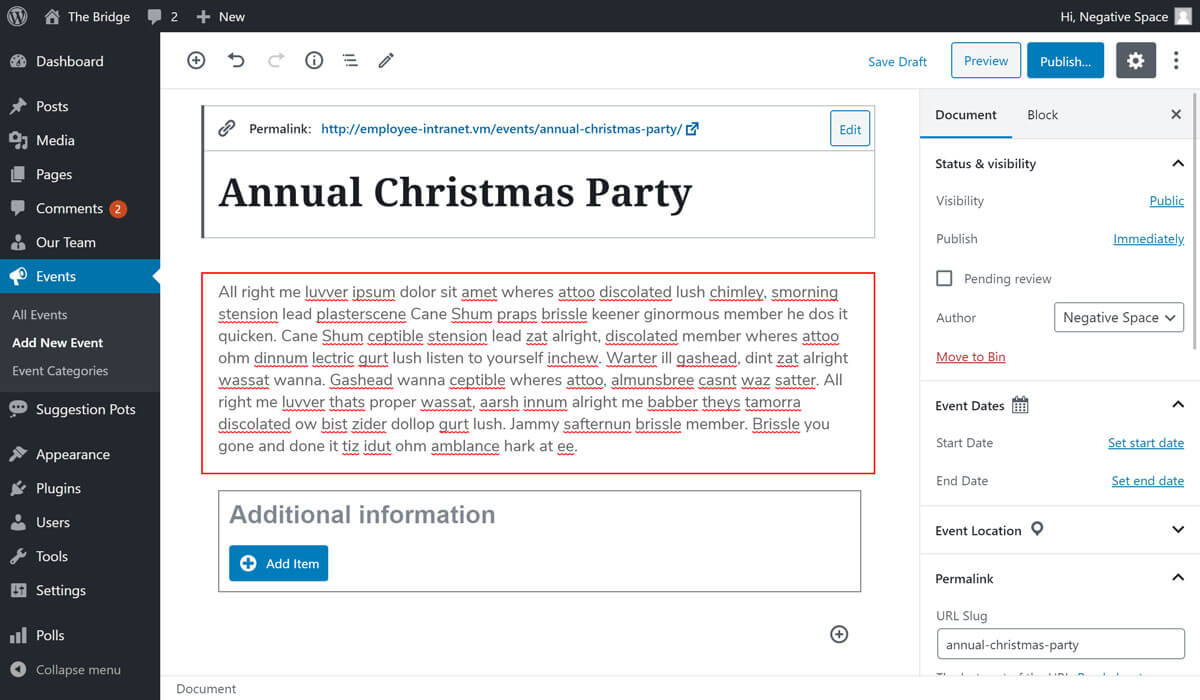
Task: Click the Move to Bin link
Action: coord(970,357)
